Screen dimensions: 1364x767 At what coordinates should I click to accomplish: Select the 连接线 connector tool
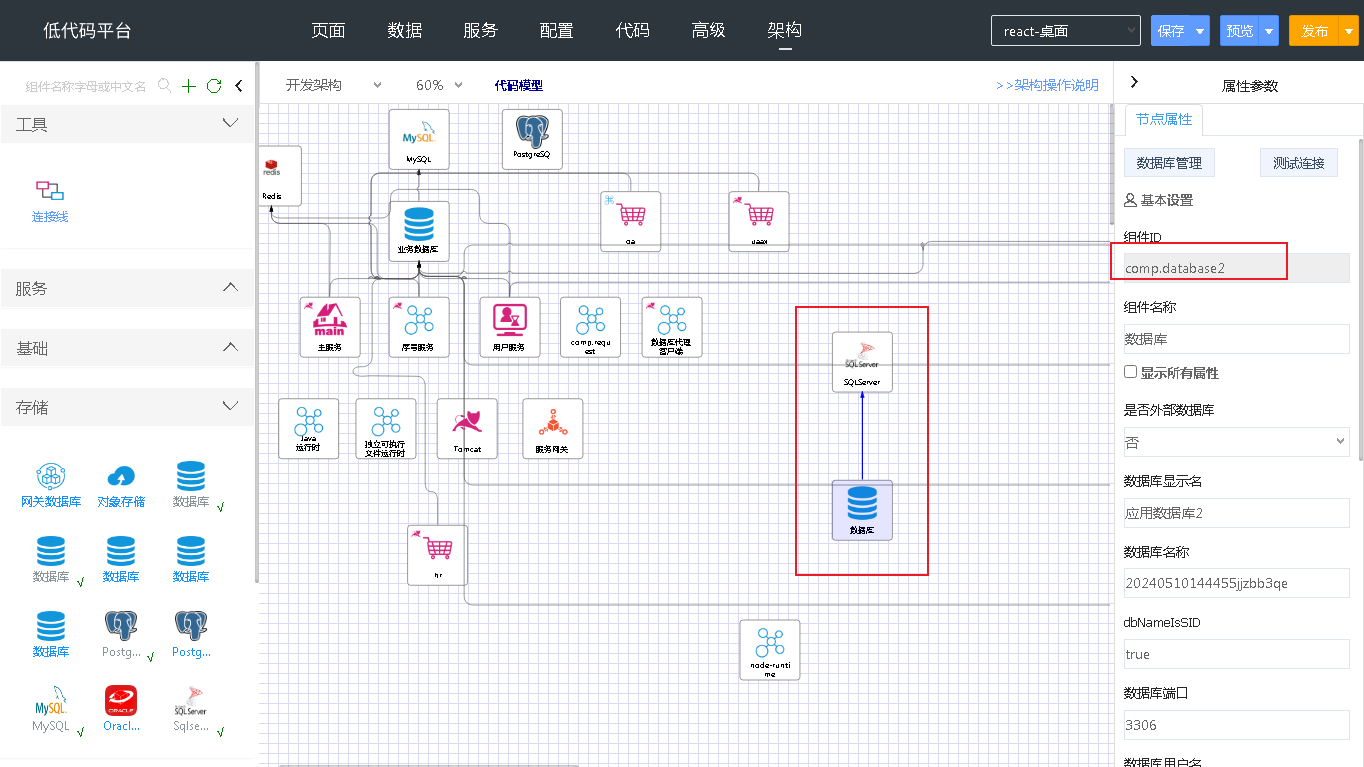tap(50, 201)
